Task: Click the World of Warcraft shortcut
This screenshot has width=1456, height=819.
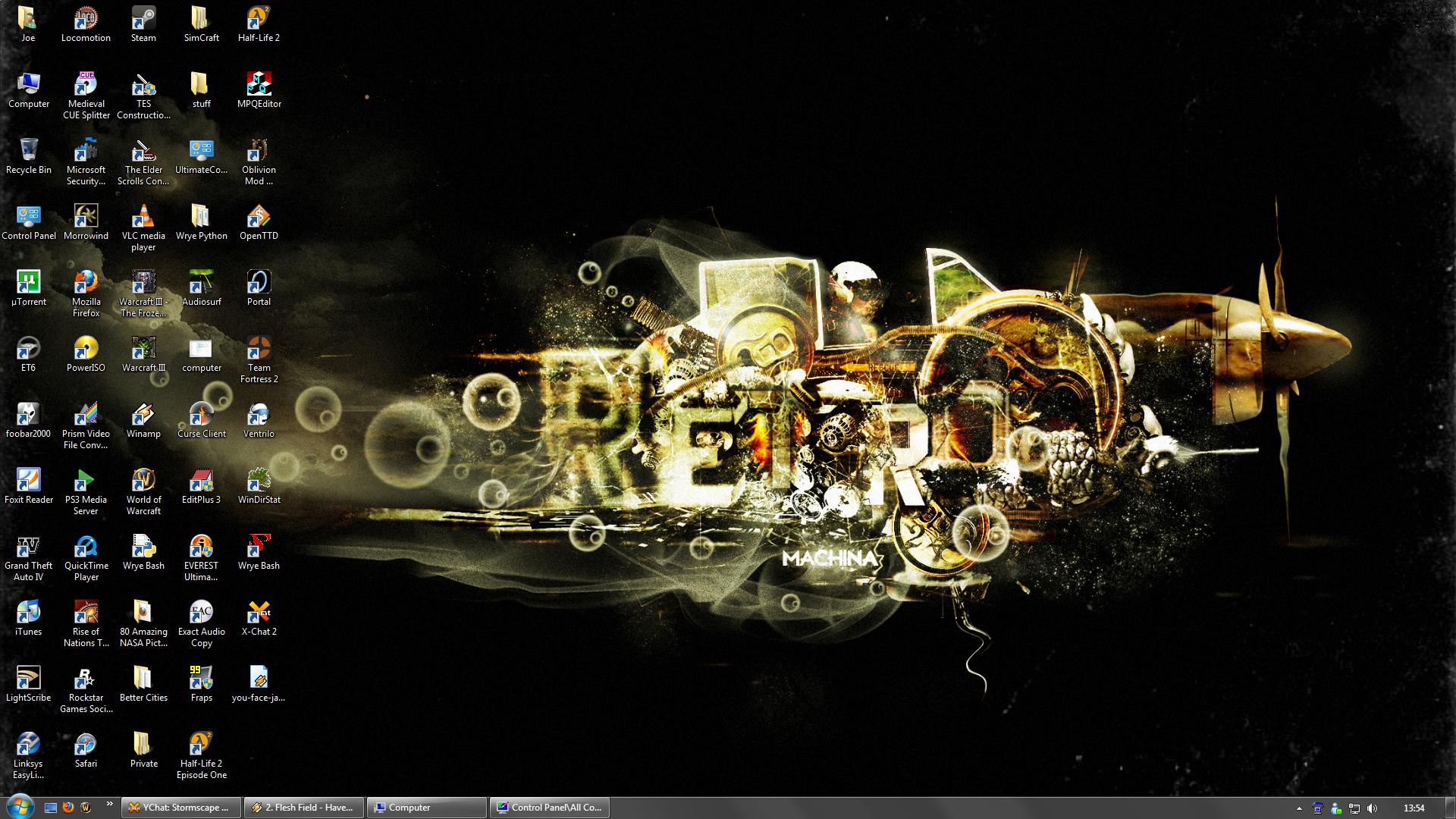Action: click(x=143, y=481)
